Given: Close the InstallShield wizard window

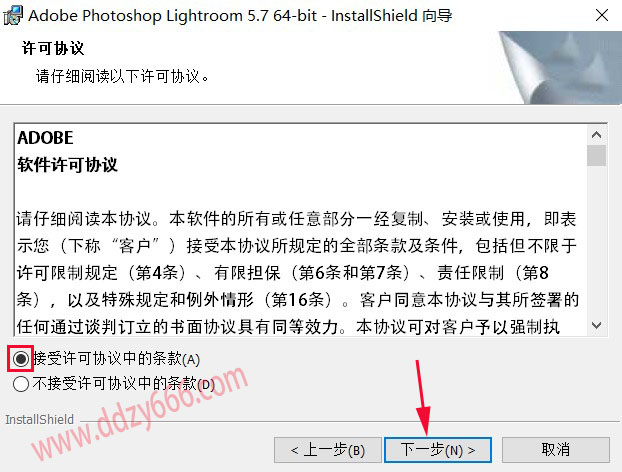Looking at the screenshot, I should coord(602,15).
